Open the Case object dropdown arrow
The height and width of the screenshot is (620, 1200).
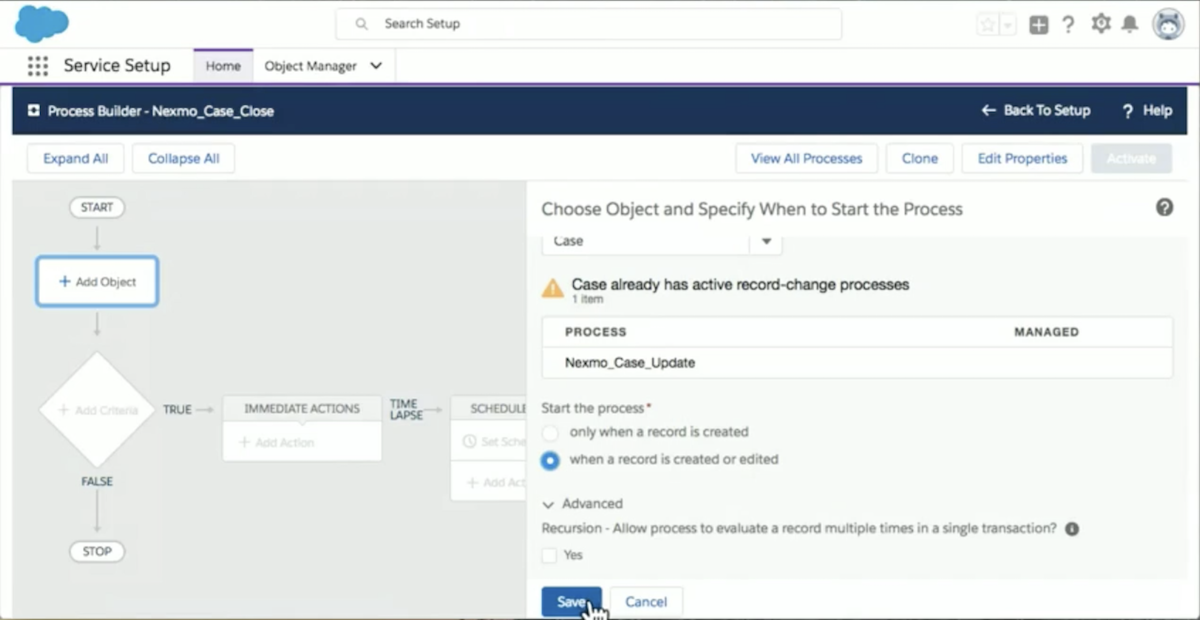pos(766,241)
